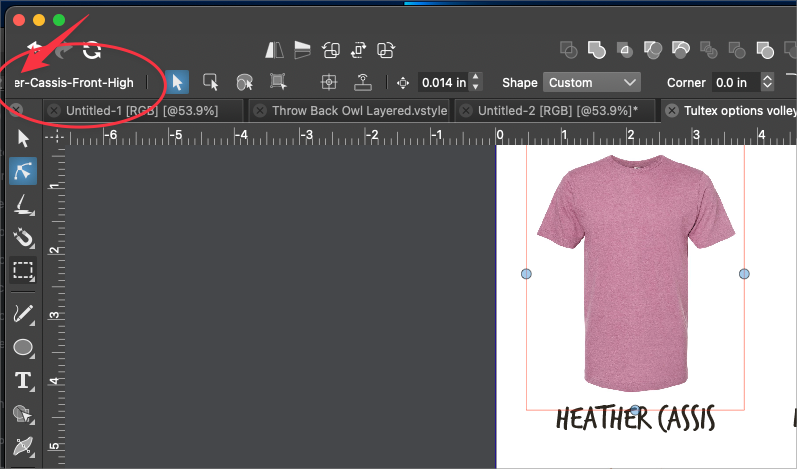Select the Node editing tool

[23, 171]
